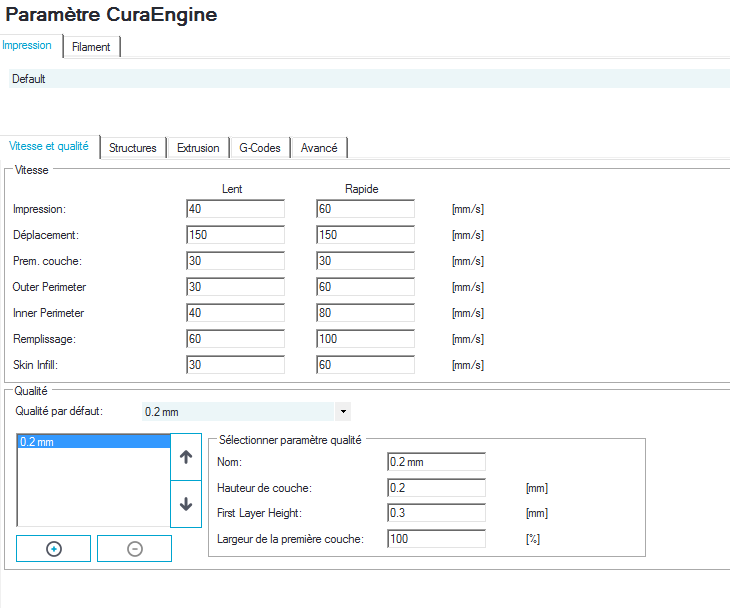
Task: Open the G-Codes tab
Action: [x=260, y=148]
